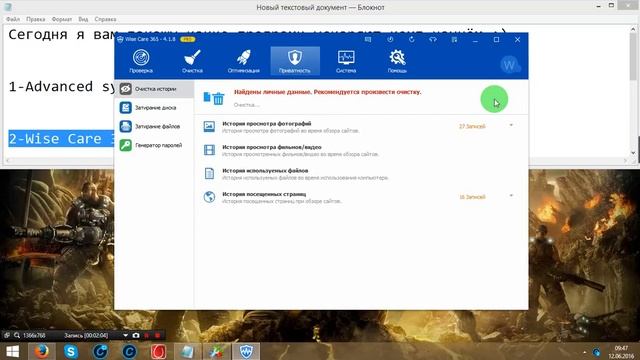Open Firefox from the taskbar

pos(41,351)
